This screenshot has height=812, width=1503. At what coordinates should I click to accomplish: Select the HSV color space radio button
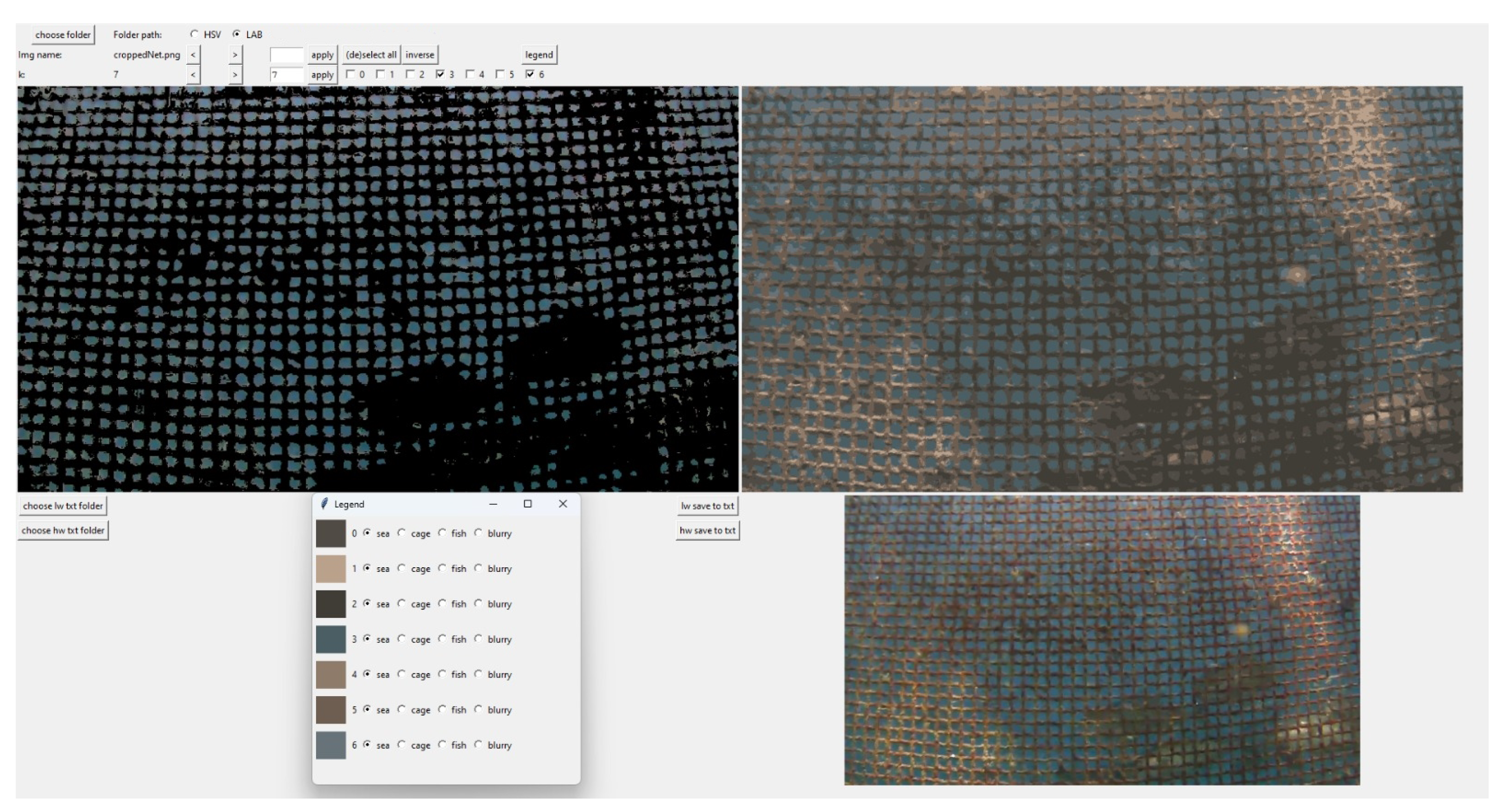(x=194, y=34)
